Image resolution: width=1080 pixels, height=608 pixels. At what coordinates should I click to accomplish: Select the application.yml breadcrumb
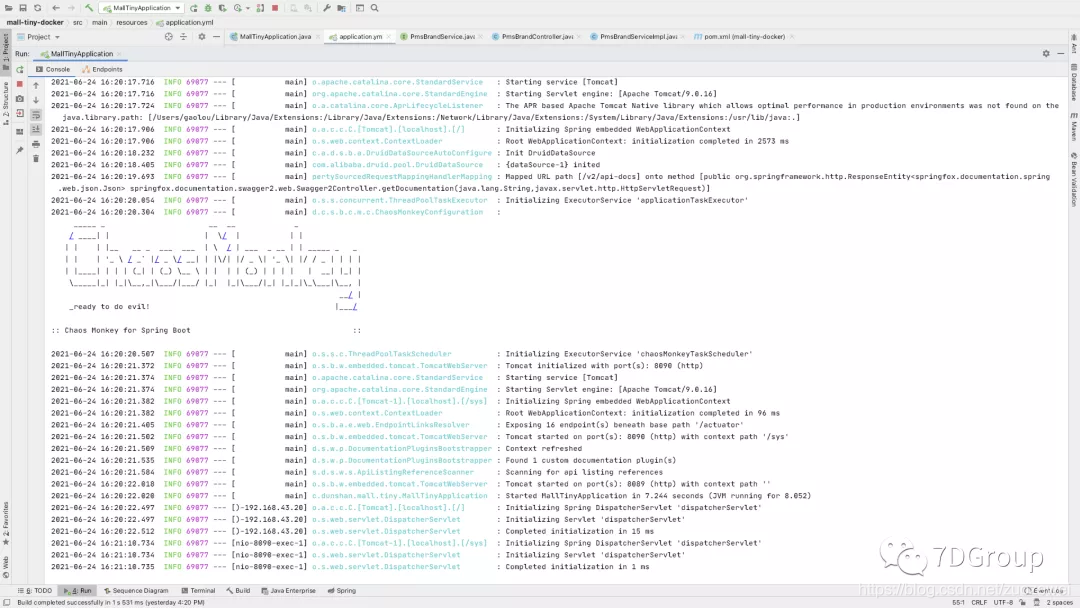[x=185, y=23]
